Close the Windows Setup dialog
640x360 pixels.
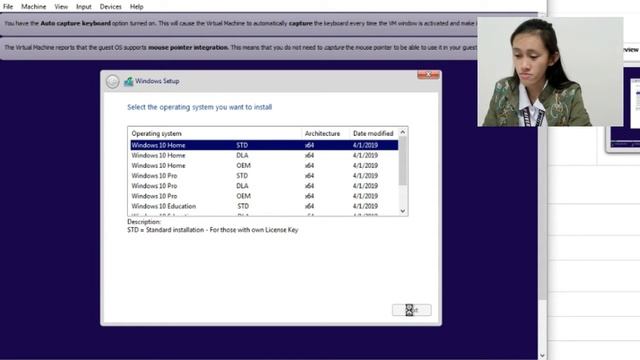tap(428, 75)
